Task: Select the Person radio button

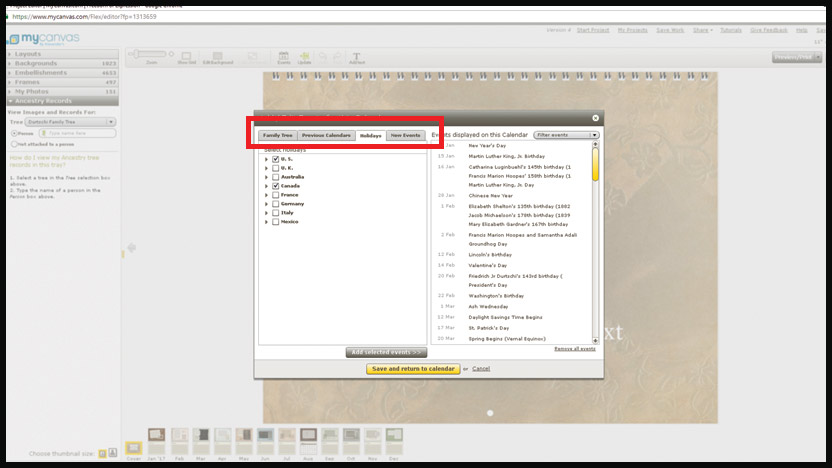Action: tap(14, 134)
